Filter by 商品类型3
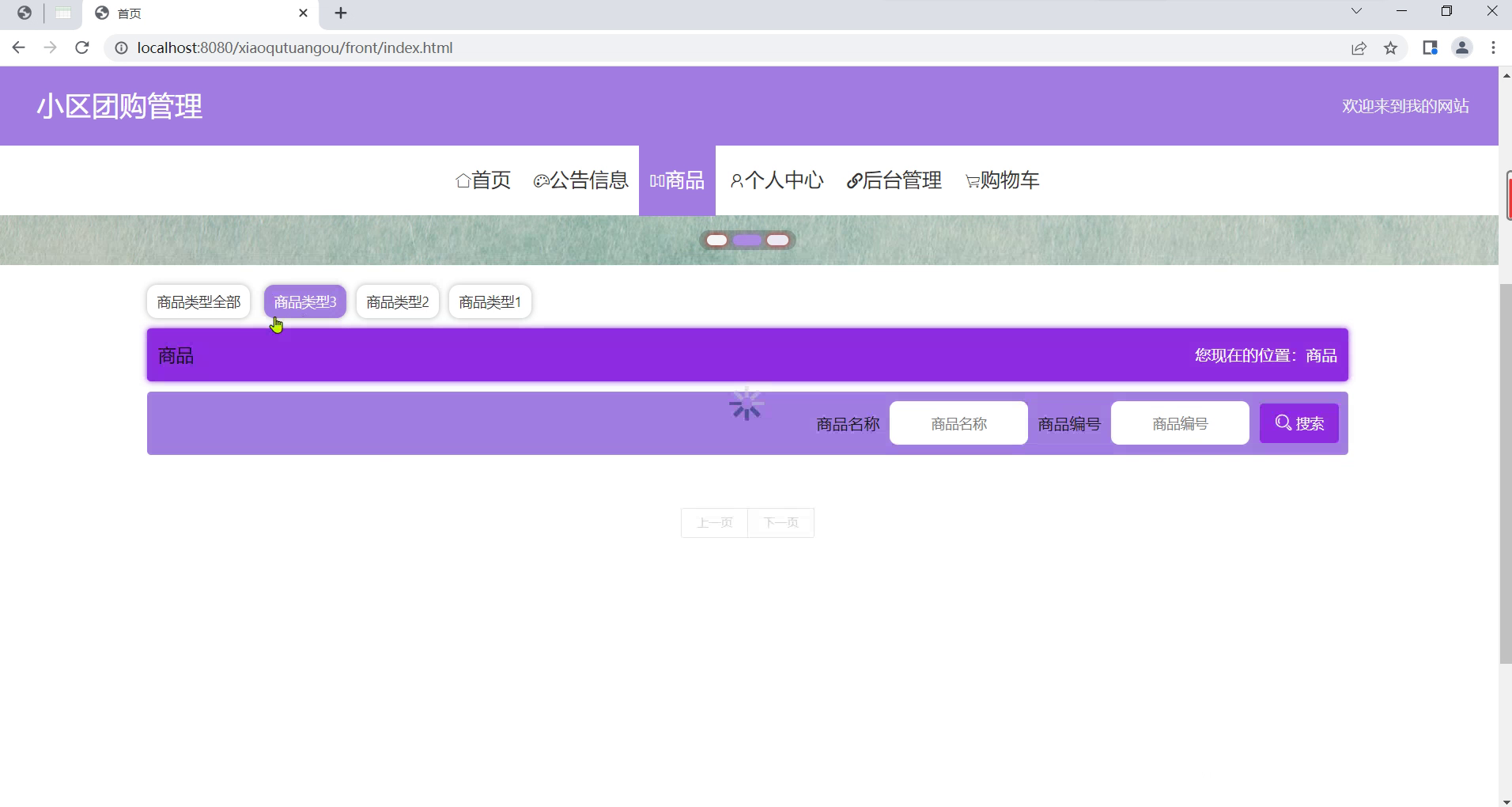The height and width of the screenshot is (807, 1512). coord(305,302)
